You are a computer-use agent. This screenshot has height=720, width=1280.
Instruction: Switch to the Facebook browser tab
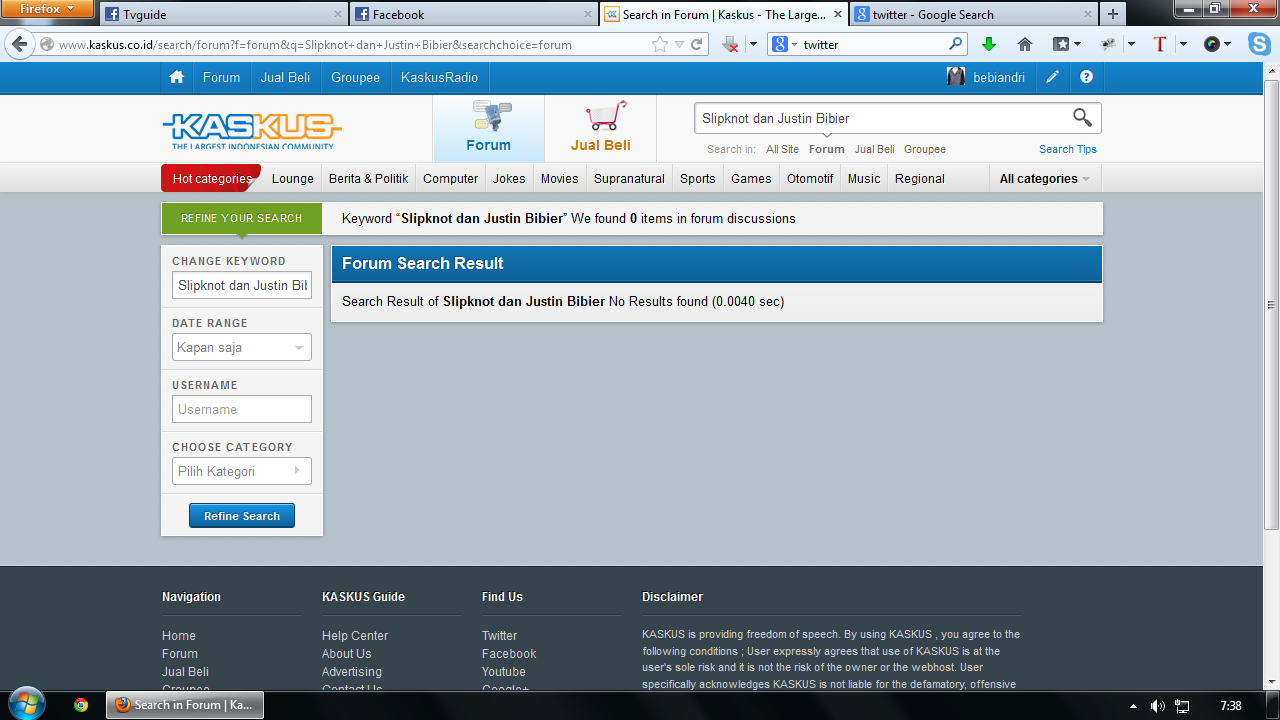(473, 14)
